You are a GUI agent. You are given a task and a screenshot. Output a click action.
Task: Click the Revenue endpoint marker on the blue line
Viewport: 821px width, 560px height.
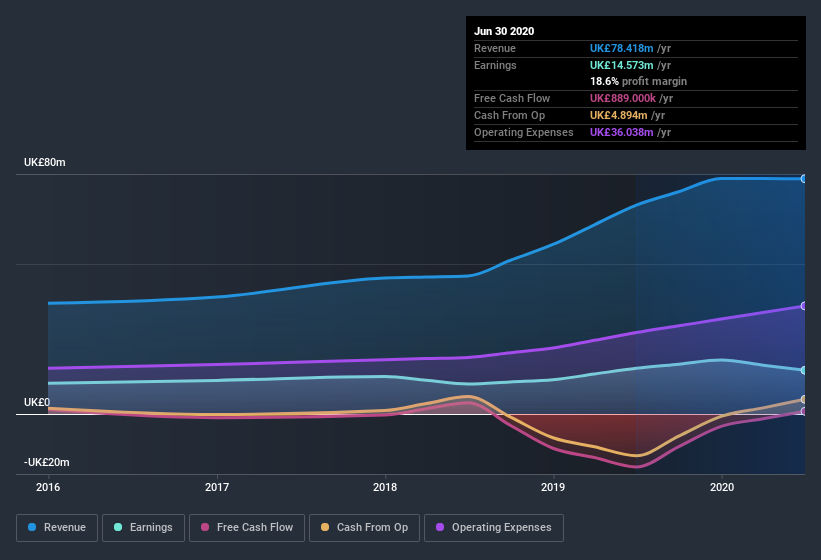(804, 179)
